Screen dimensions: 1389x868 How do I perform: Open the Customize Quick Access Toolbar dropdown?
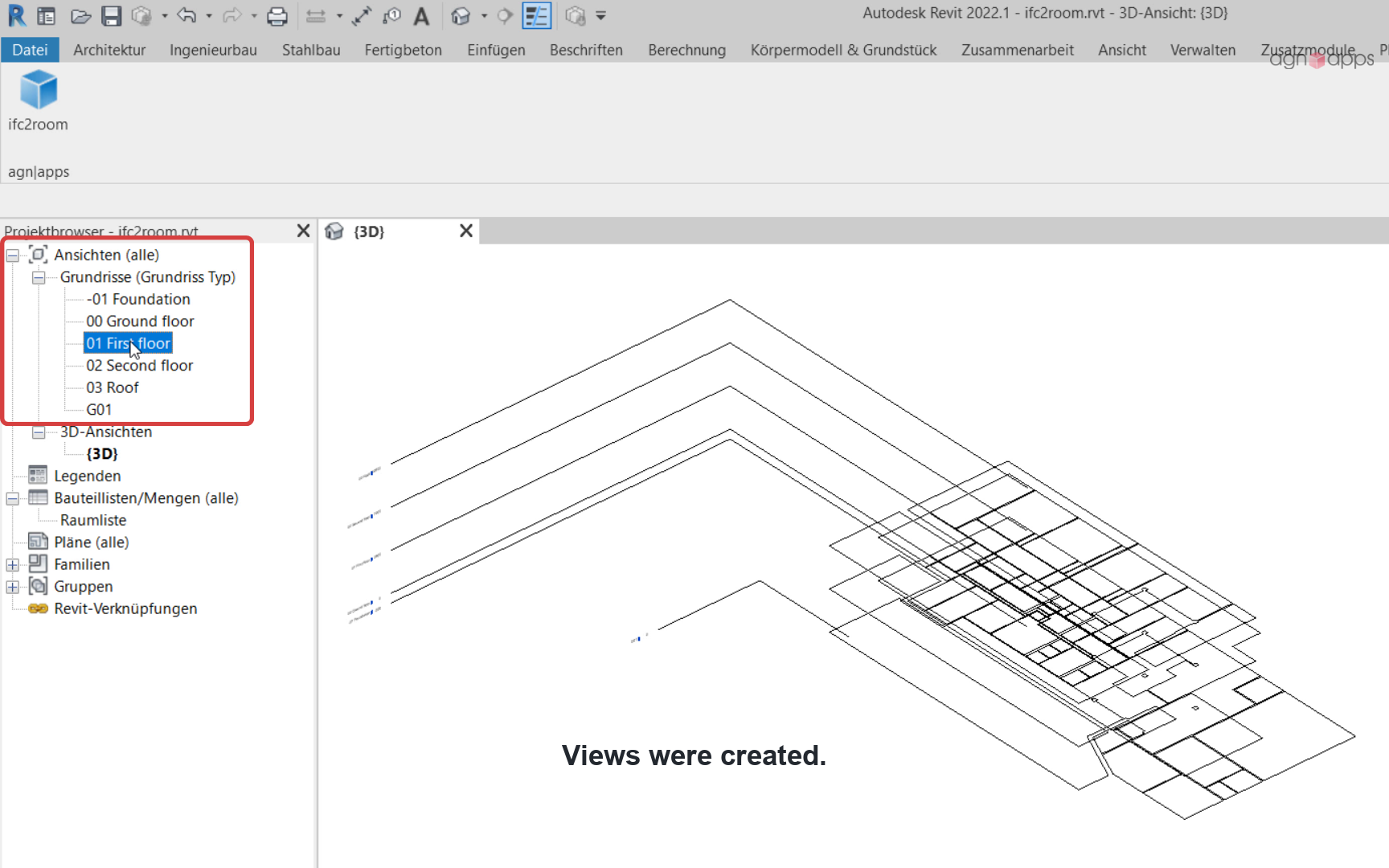[x=601, y=16]
